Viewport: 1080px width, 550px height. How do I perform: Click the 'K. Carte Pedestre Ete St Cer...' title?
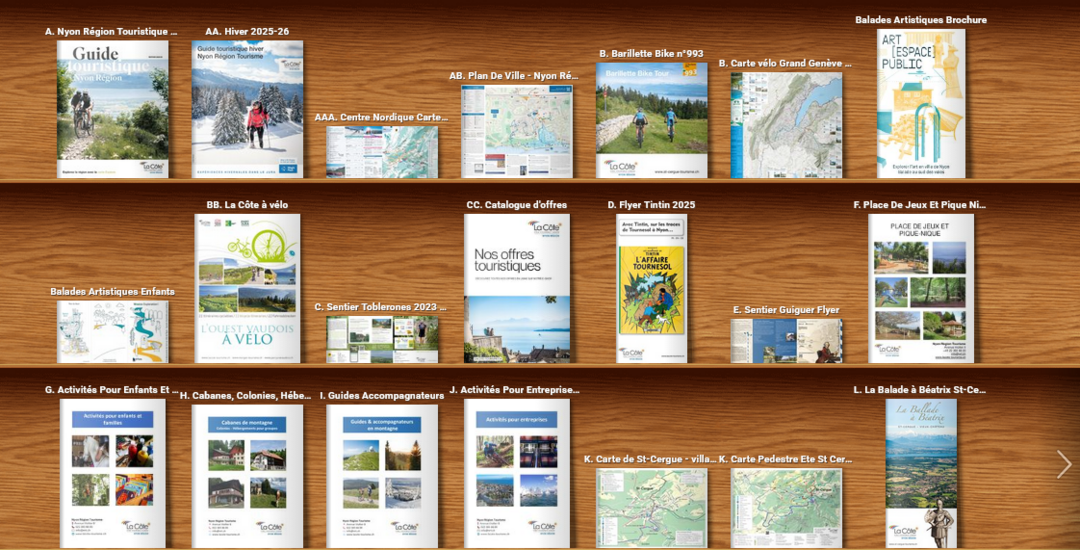point(785,459)
